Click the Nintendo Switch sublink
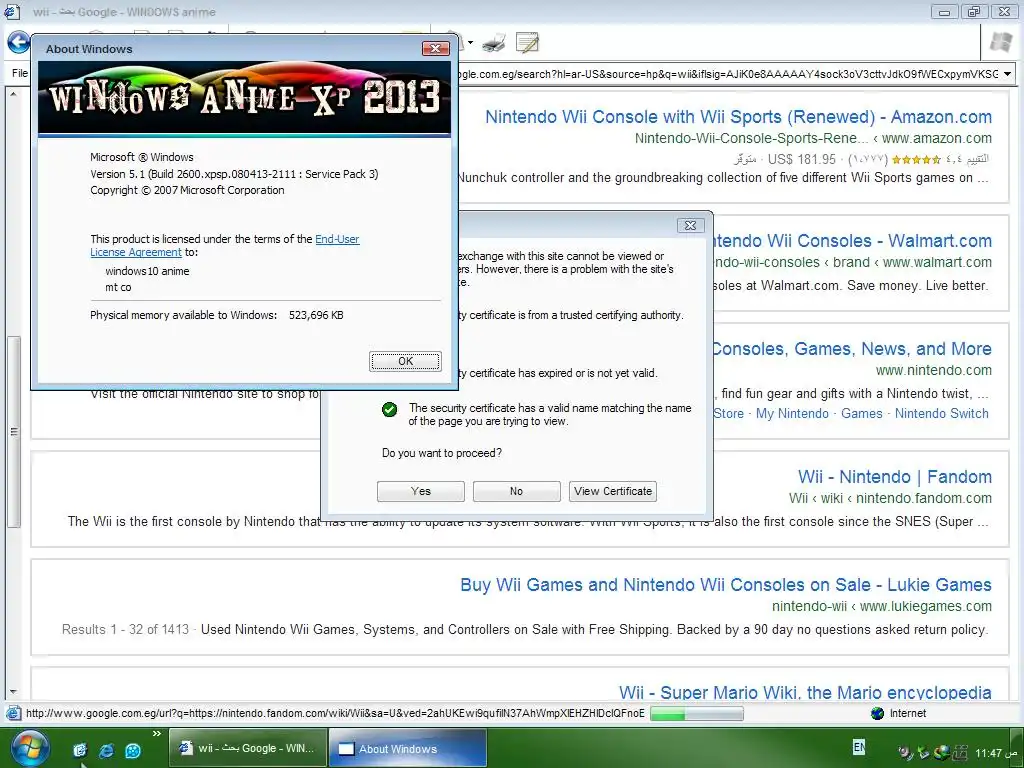 [x=942, y=413]
